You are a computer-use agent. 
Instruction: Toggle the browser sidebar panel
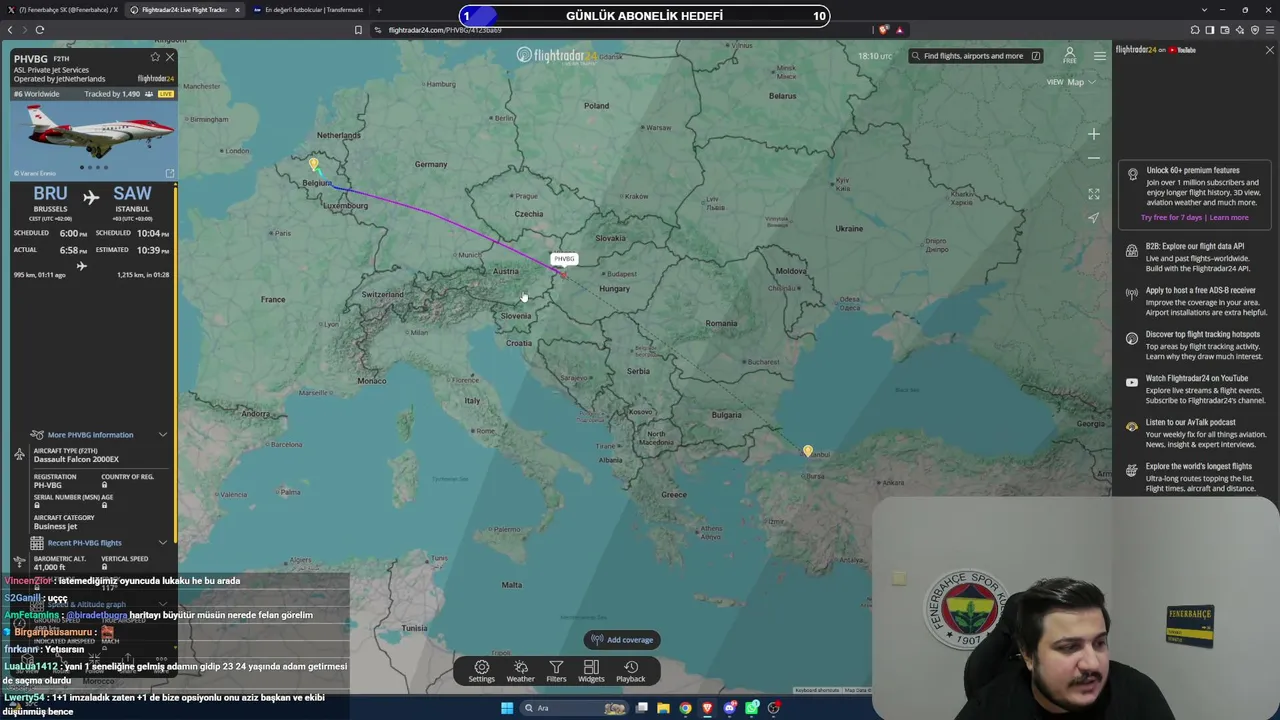pos(1210,30)
